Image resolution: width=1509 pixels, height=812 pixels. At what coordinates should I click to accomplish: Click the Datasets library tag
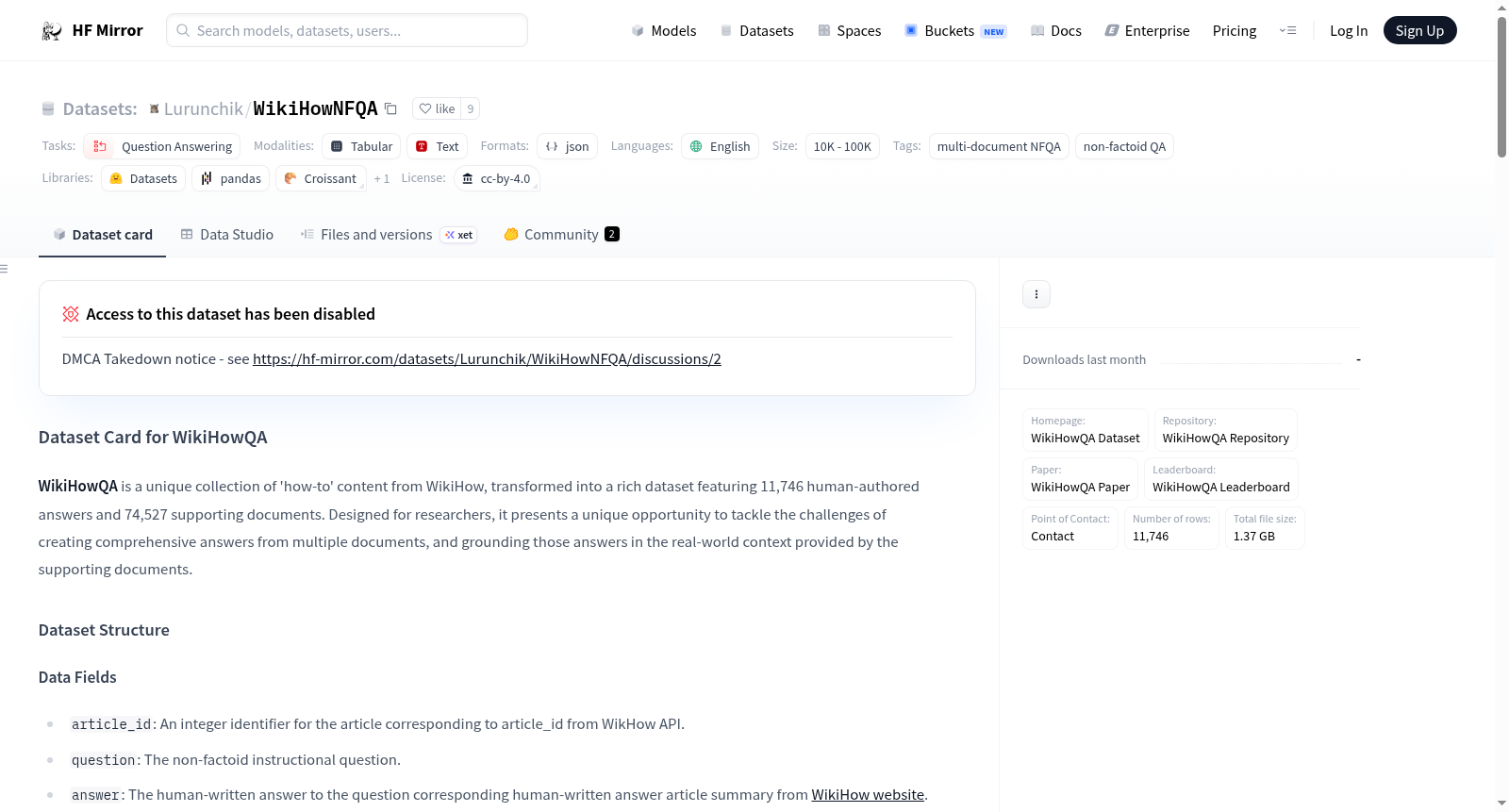[x=143, y=178]
